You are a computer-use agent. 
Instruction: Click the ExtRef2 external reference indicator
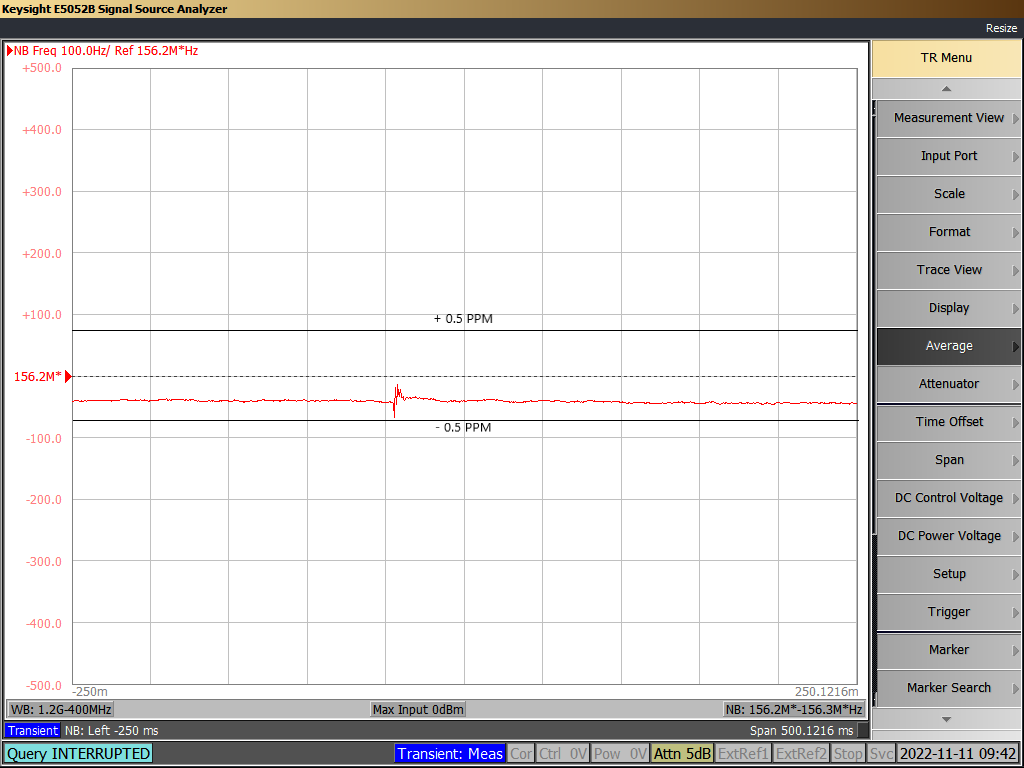[801, 753]
